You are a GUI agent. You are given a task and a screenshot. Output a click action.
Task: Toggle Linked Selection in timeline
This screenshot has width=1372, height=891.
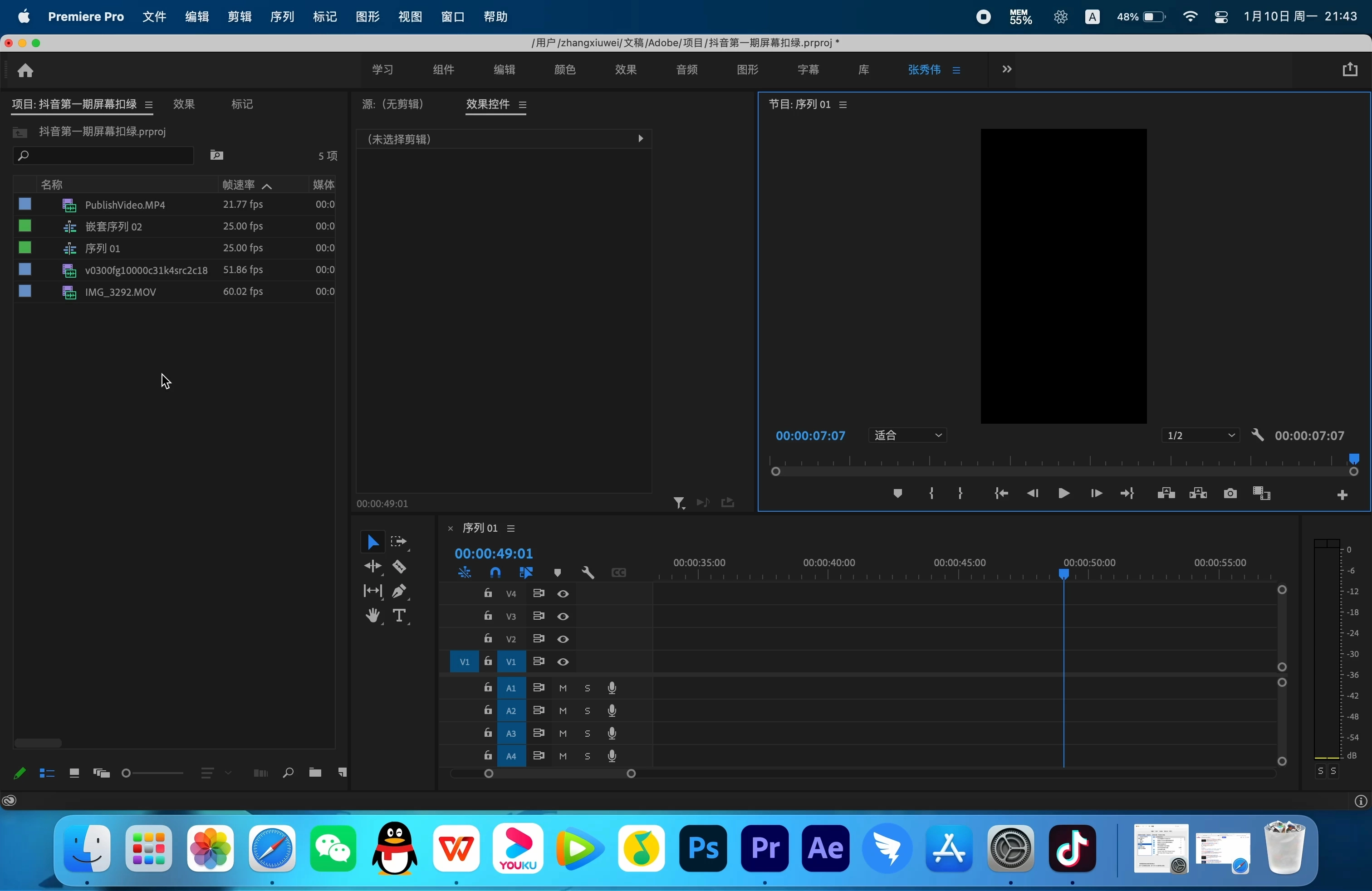pyautogui.click(x=526, y=573)
